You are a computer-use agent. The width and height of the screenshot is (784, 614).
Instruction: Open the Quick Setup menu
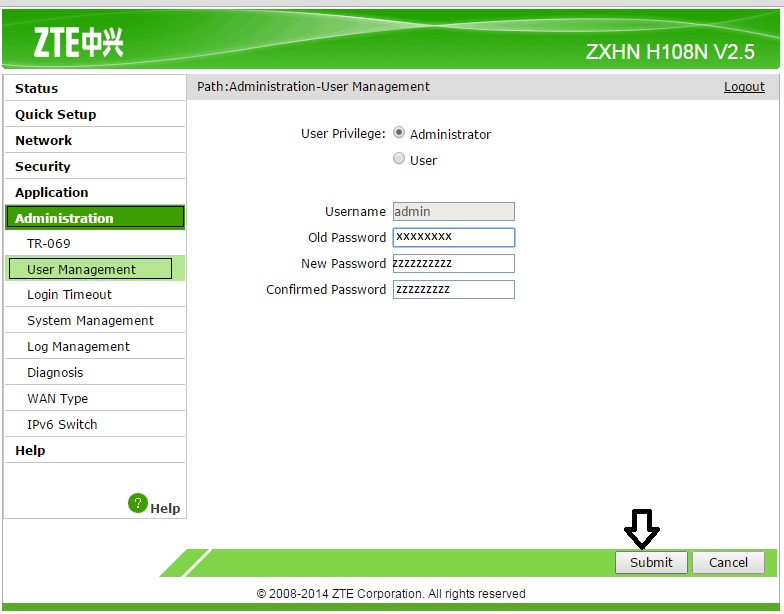pos(95,114)
